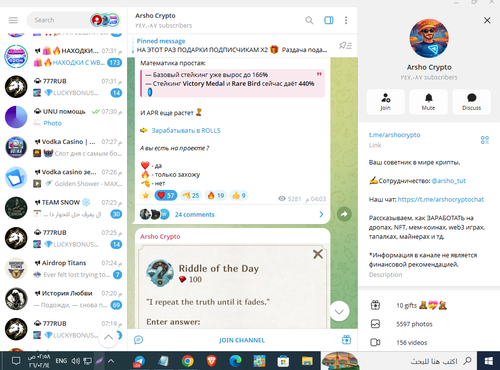Screen dimensions: 500x370
Task: Launch Google Chrome from the taskbar
Action: coord(188,361)
